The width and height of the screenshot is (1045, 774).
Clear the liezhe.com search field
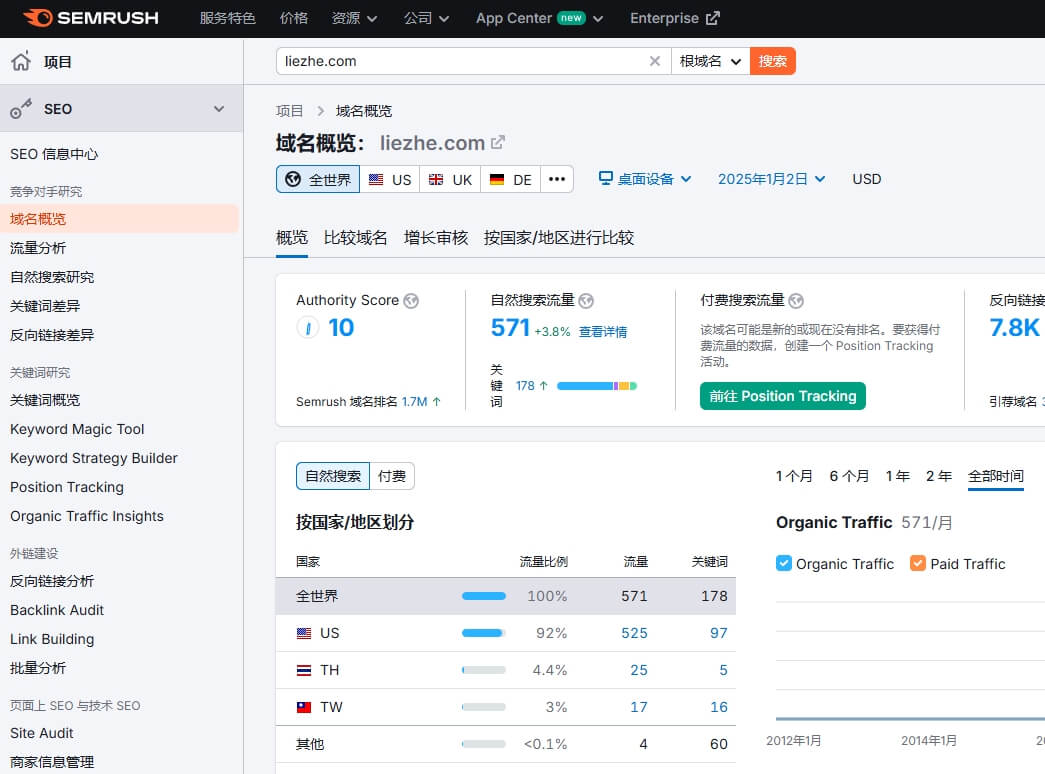pyautogui.click(x=654, y=61)
